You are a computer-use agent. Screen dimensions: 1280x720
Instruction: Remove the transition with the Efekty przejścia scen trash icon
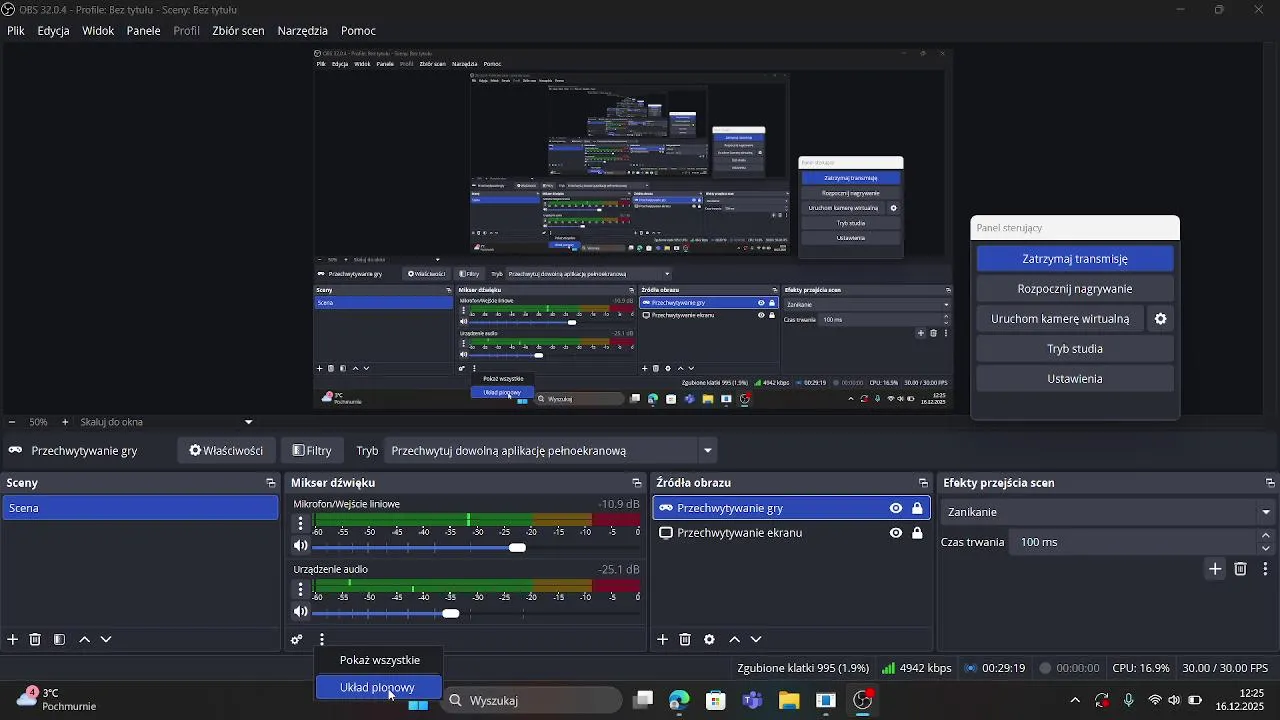pyautogui.click(x=1241, y=569)
